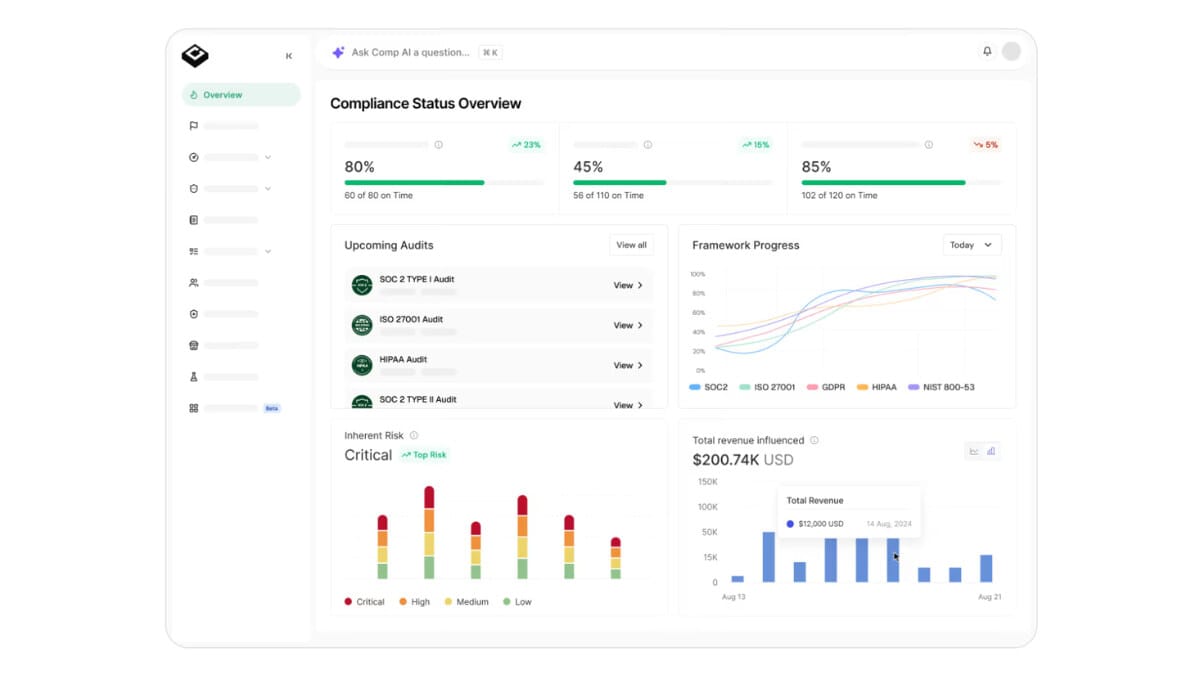This screenshot has width=1200, height=675.
Task: Open the flag icon sidebar item
Action: [x=194, y=126]
